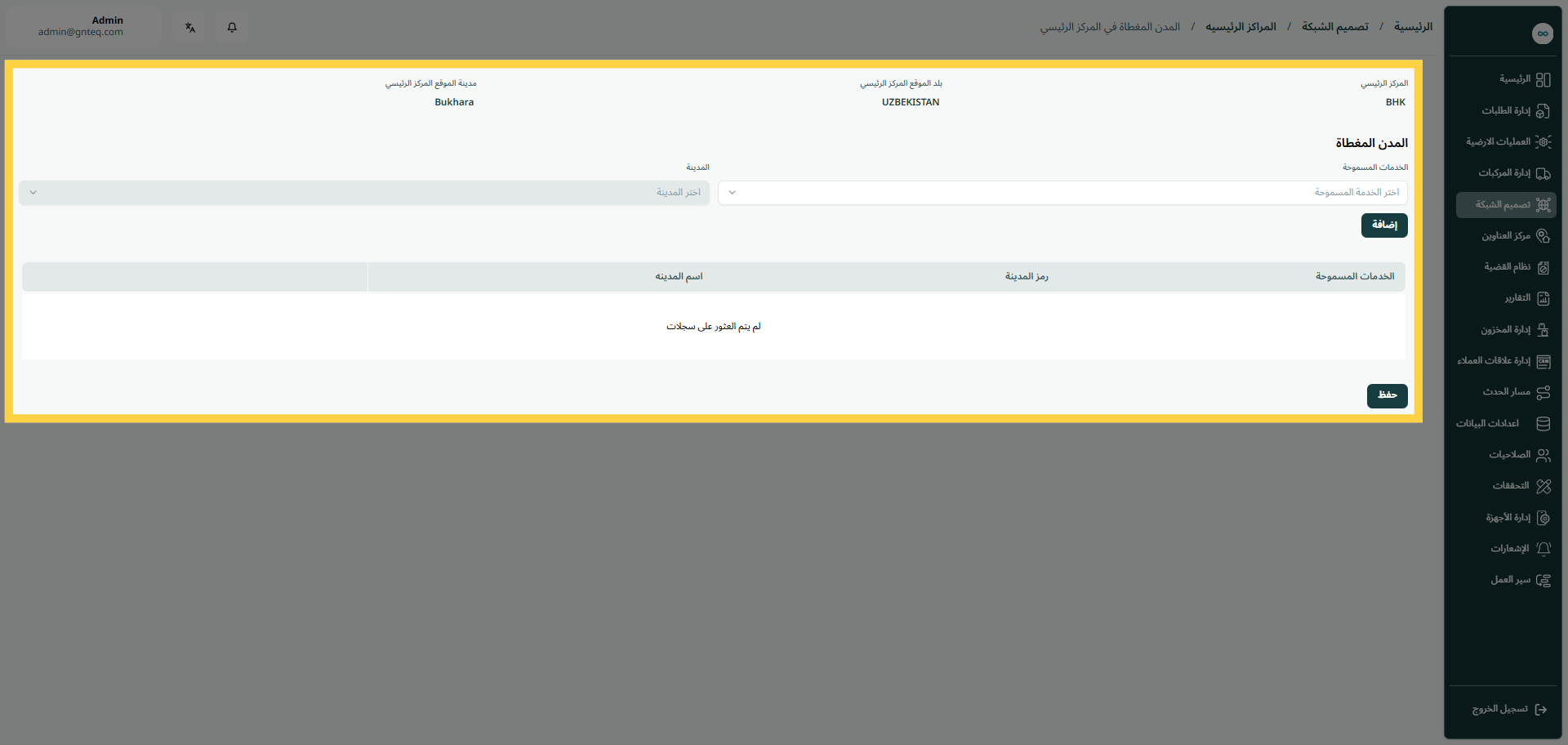The width and height of the screenshot is (1568, 745).
Task: Click the last breadcrumb المدن المغطاة في المركز الرئيسي
Action: [1110, 27]
